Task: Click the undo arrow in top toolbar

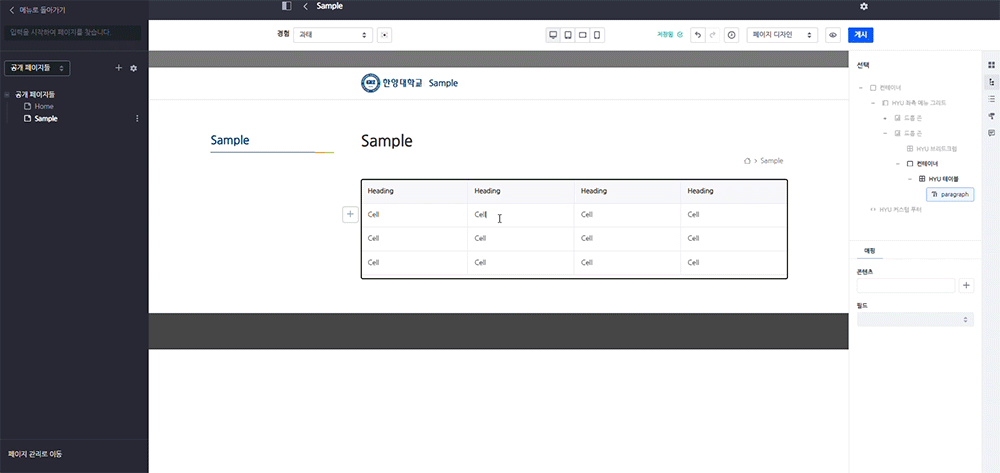Action: pyautogui.click(x=697, y=35)
